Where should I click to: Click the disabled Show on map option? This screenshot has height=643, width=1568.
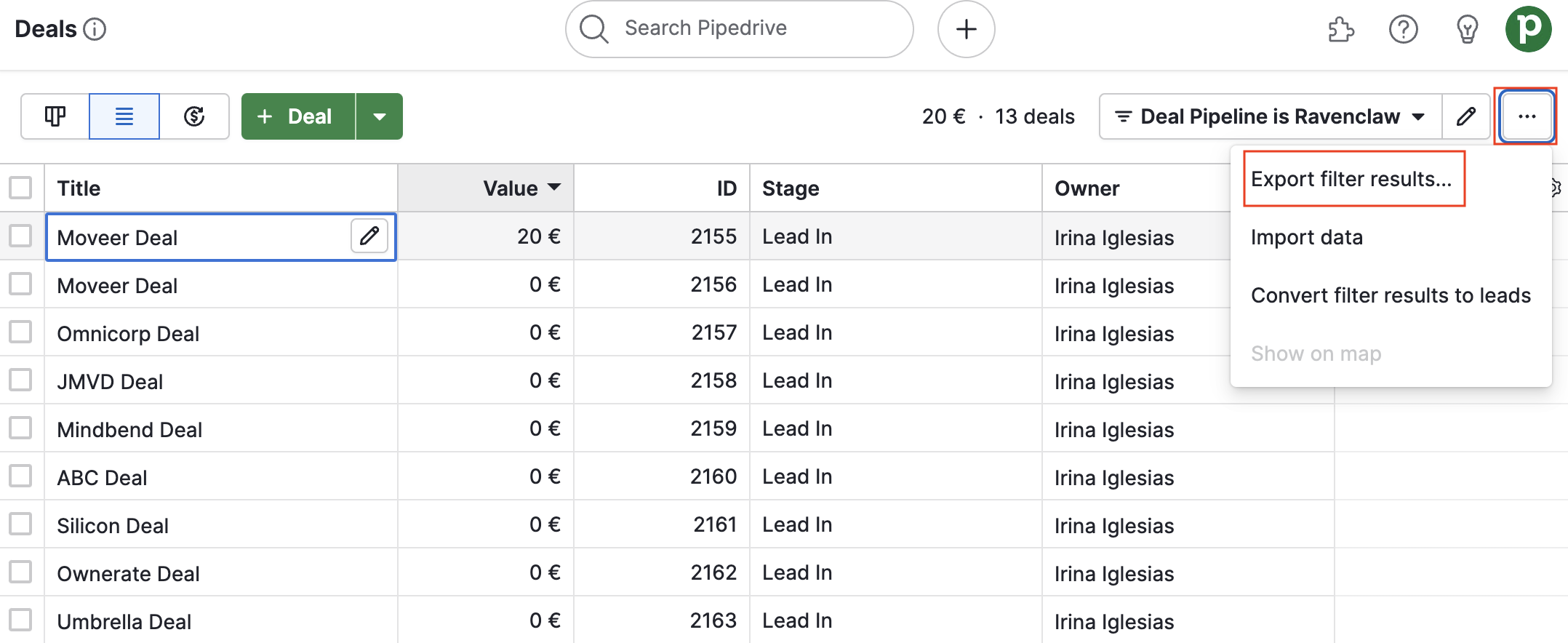[x=1316, y=354]
